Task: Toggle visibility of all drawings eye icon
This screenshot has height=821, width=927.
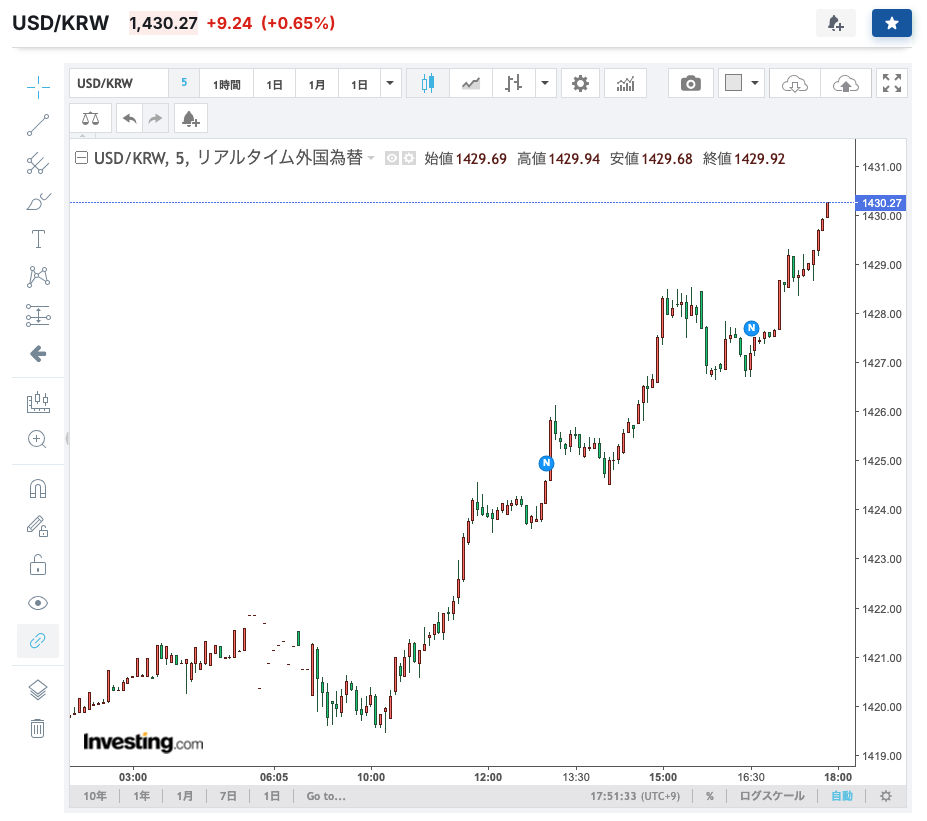Action: pos(38,603)
